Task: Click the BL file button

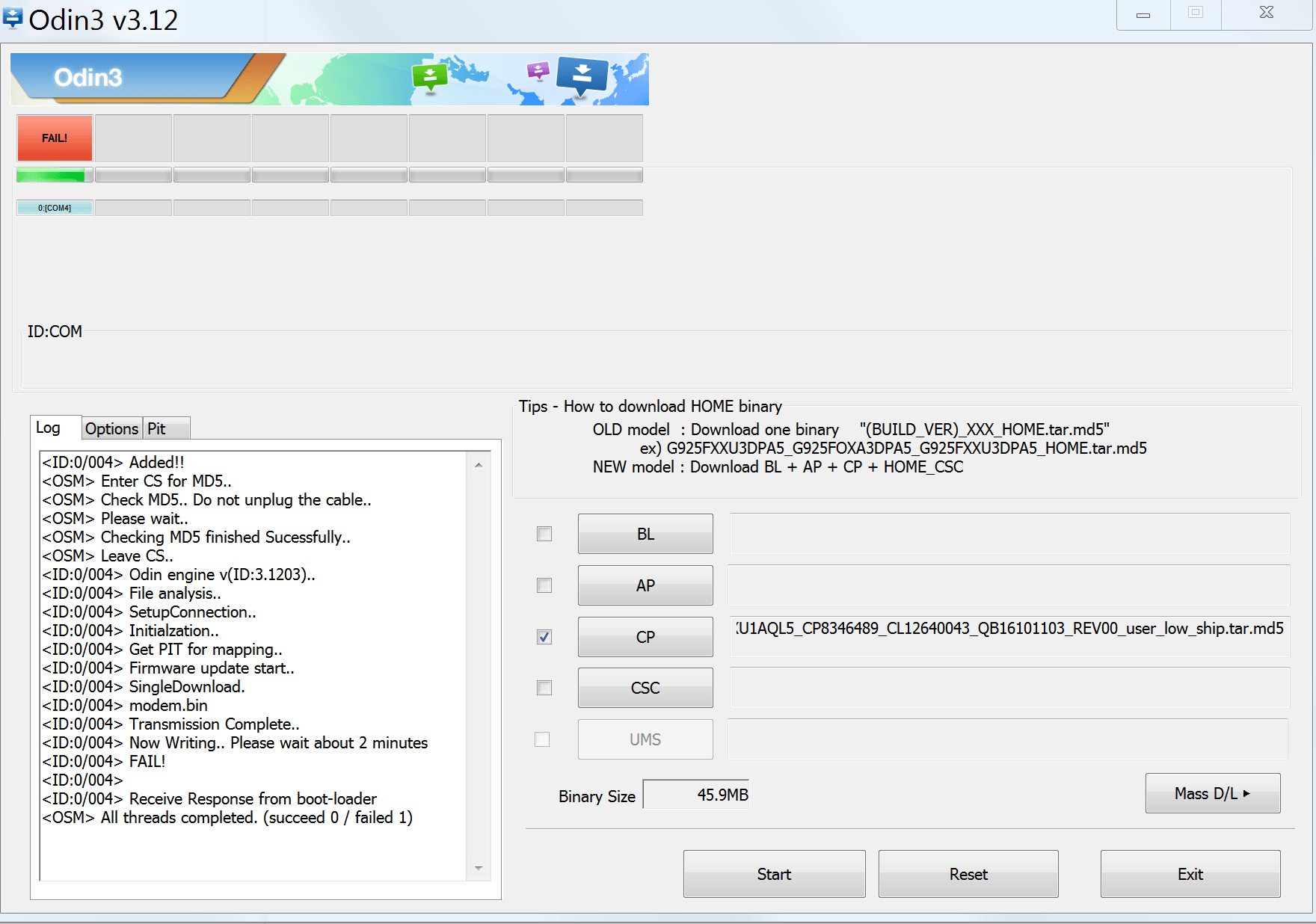Action: click(x=645, y=534)
